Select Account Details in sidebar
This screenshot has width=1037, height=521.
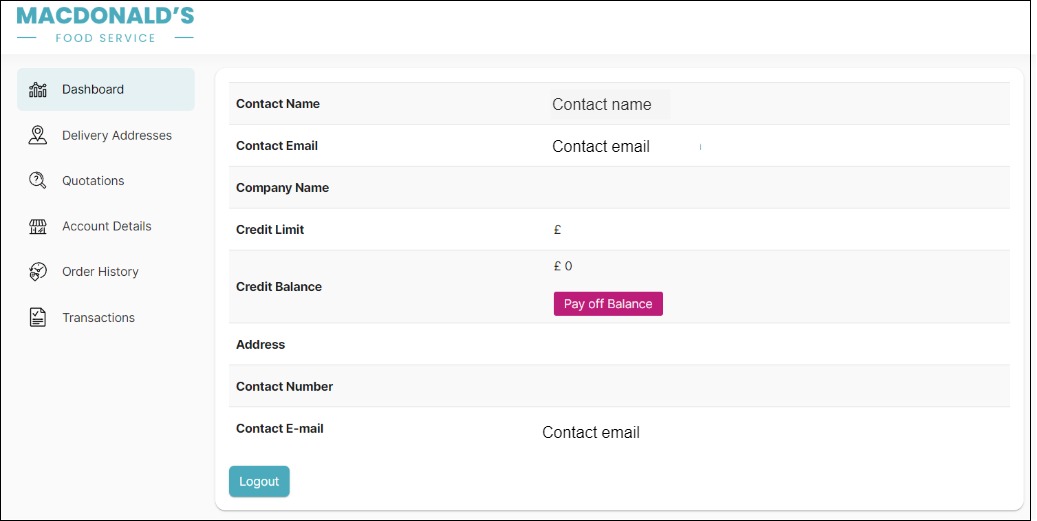point(106,226)
